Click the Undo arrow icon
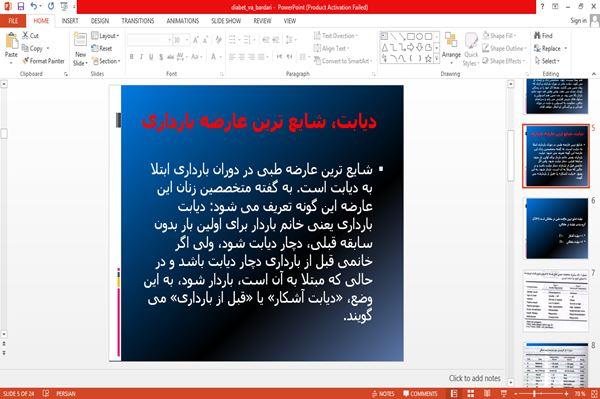This screenshot has width=600, height=399. point(34,6)
